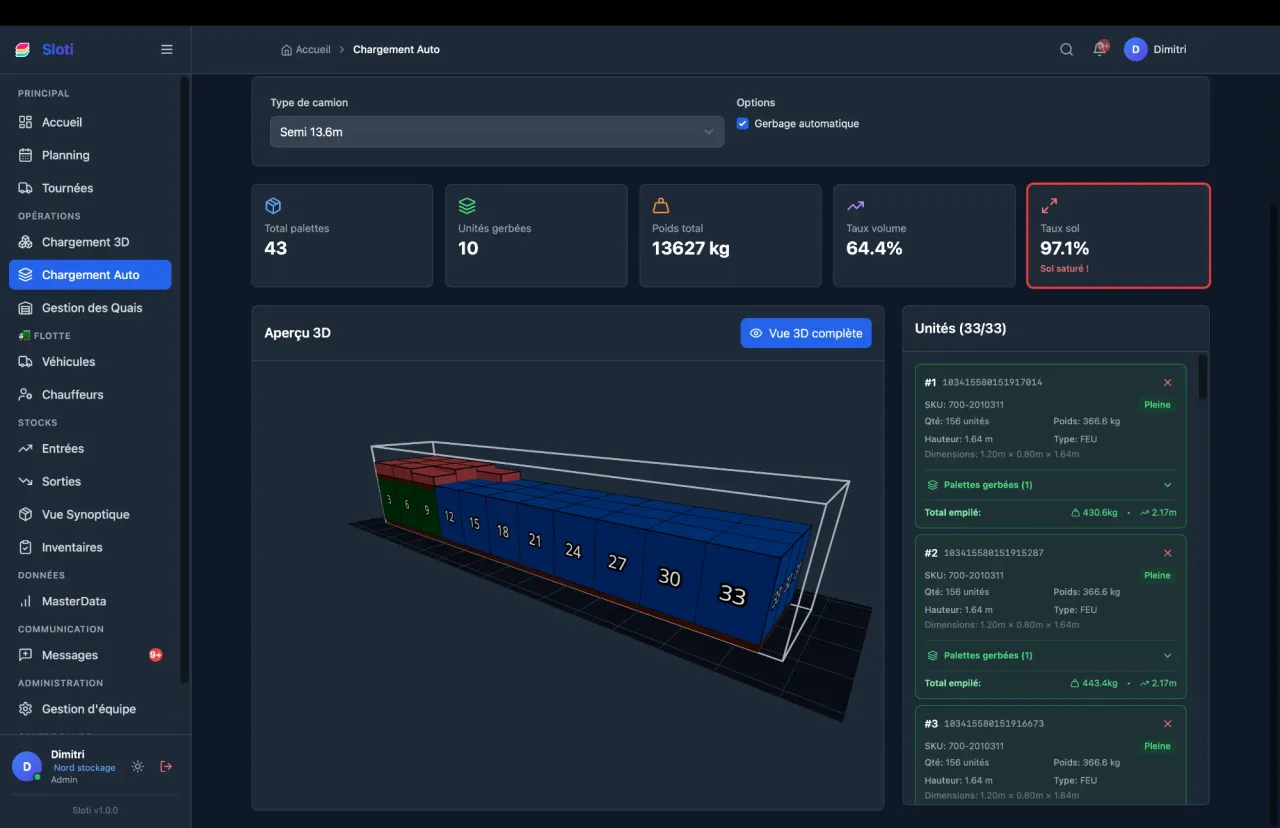The width and height of the screenshot is (1280, 828).
Task: Open the MasterData sidebar item
Action: (x=73, y=601)
